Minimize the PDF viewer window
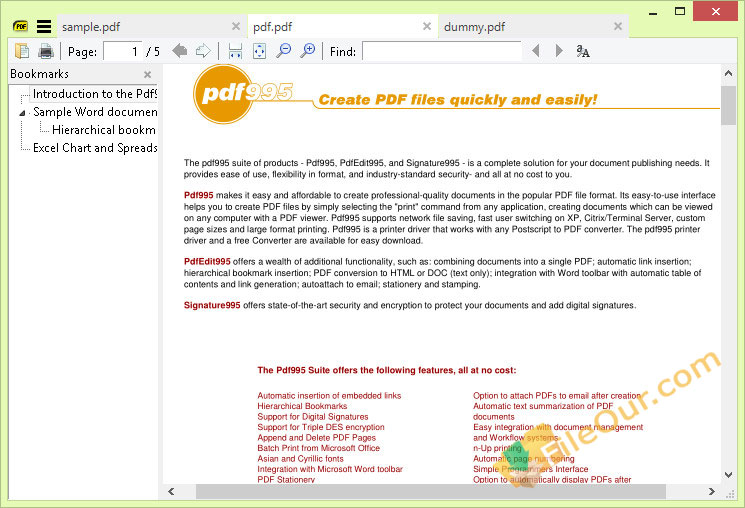This screenshot has height=508, width=745. 653,12
